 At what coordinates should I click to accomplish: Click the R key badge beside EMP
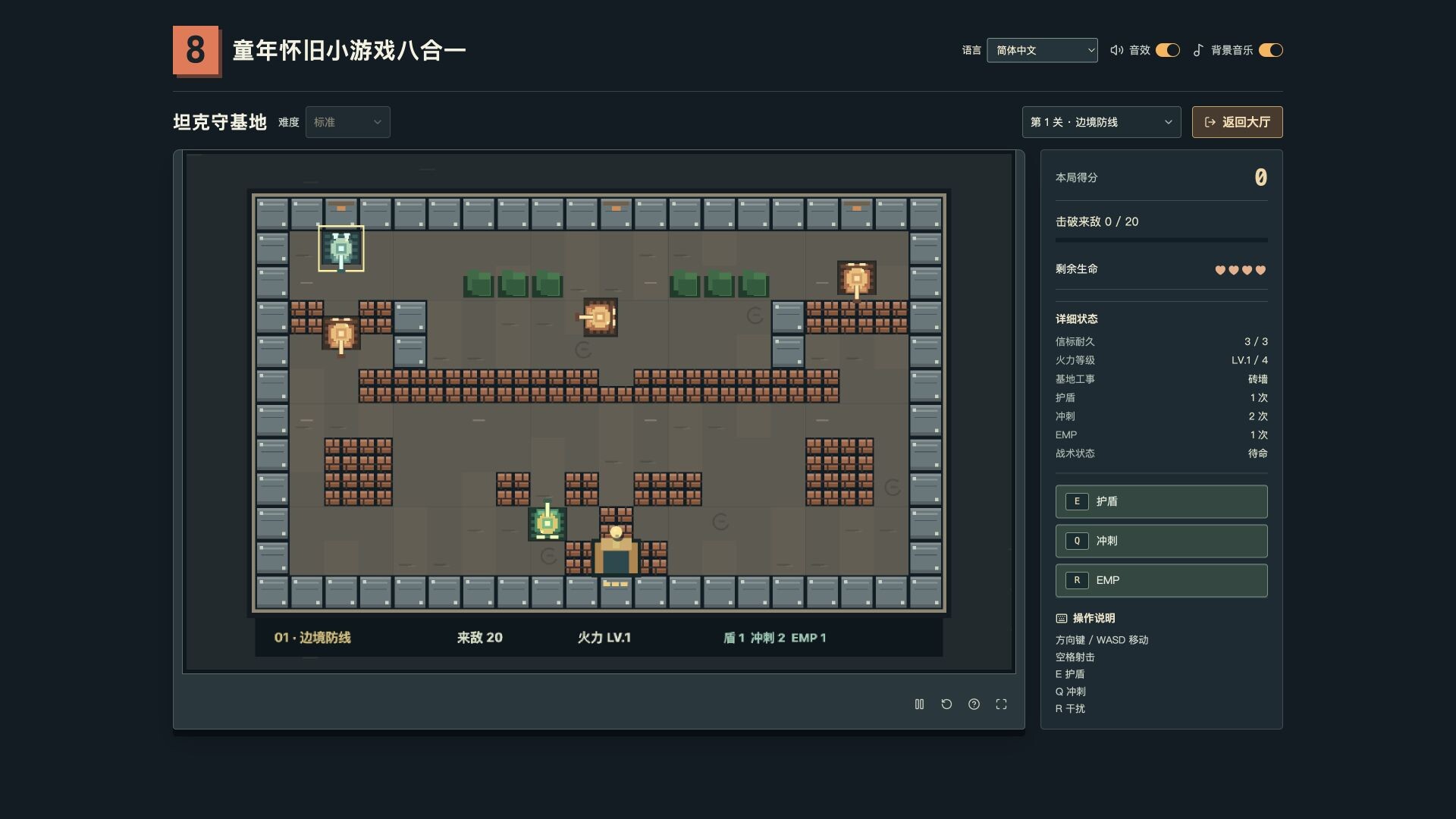(1077, 580)
